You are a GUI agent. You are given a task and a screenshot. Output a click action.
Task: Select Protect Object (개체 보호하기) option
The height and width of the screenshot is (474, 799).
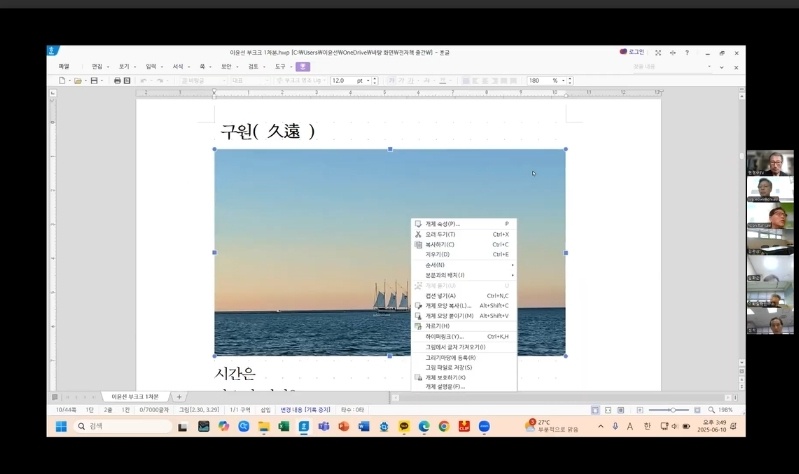(x=445, y=377)
